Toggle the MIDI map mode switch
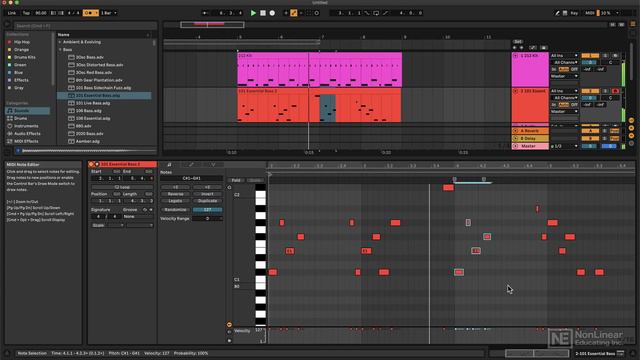This screenshot has width=640, height=360. pos(590,13)
